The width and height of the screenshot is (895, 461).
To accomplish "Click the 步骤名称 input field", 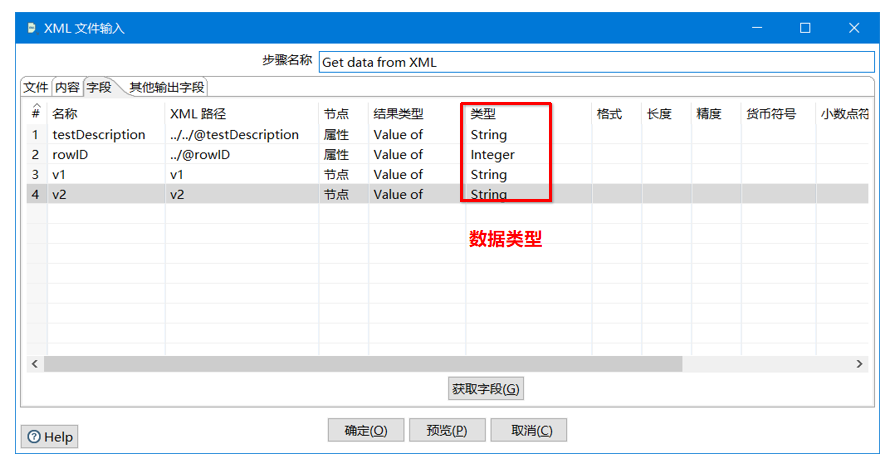I will point(596,62).
